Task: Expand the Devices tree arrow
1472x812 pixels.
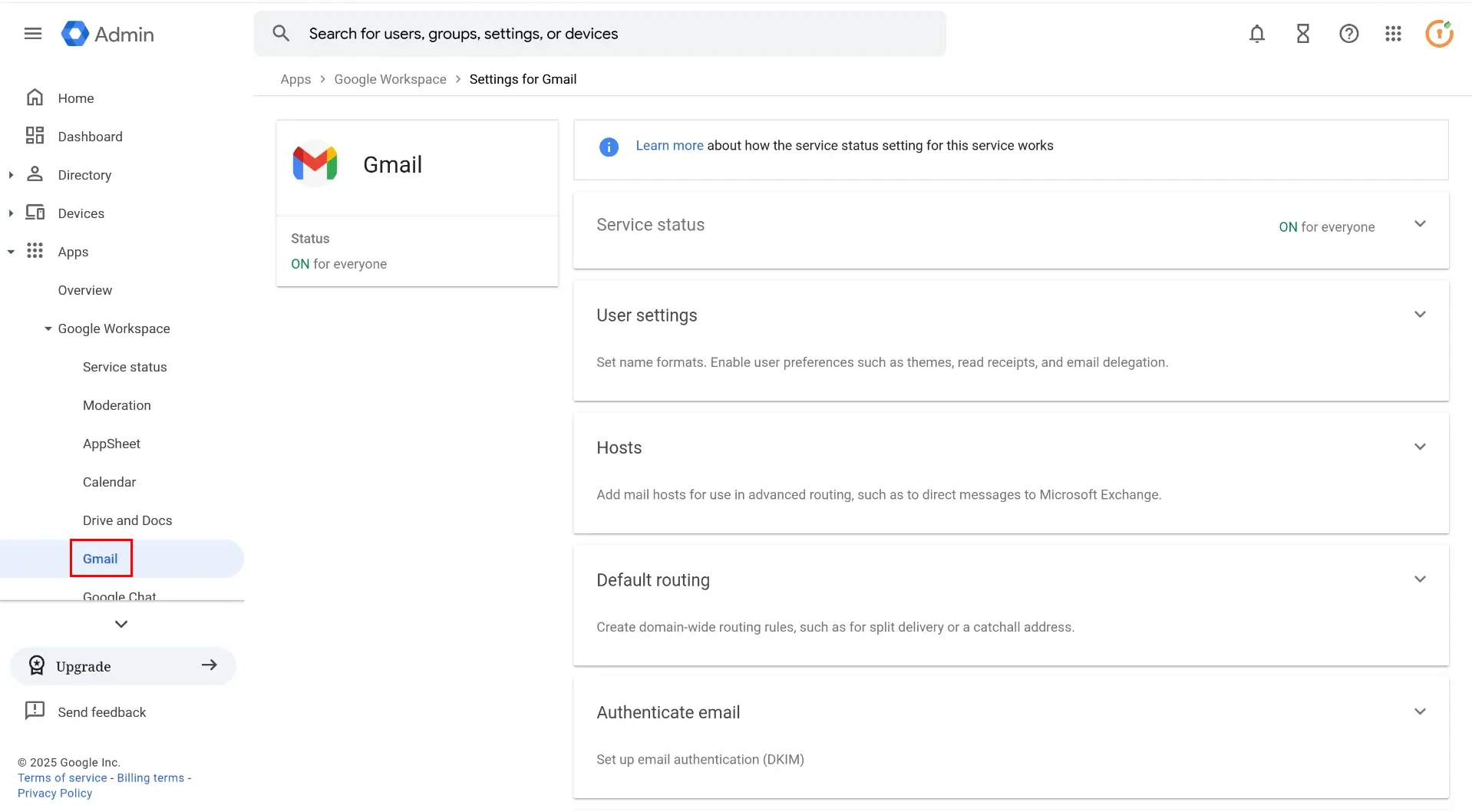Action: pyautogui.click(x=11, y=213)
